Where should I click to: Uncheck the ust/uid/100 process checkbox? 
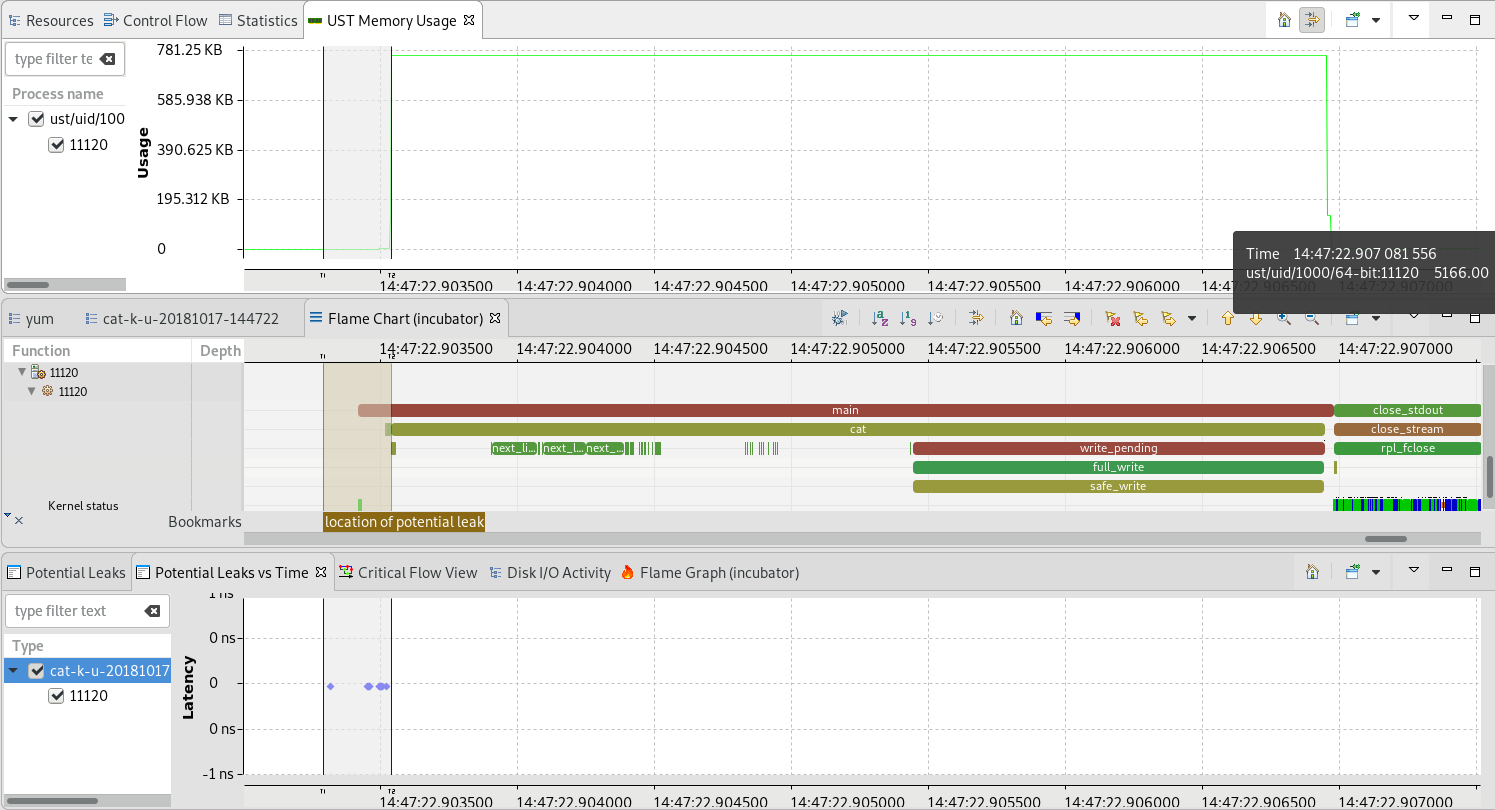tap(37, 119)
